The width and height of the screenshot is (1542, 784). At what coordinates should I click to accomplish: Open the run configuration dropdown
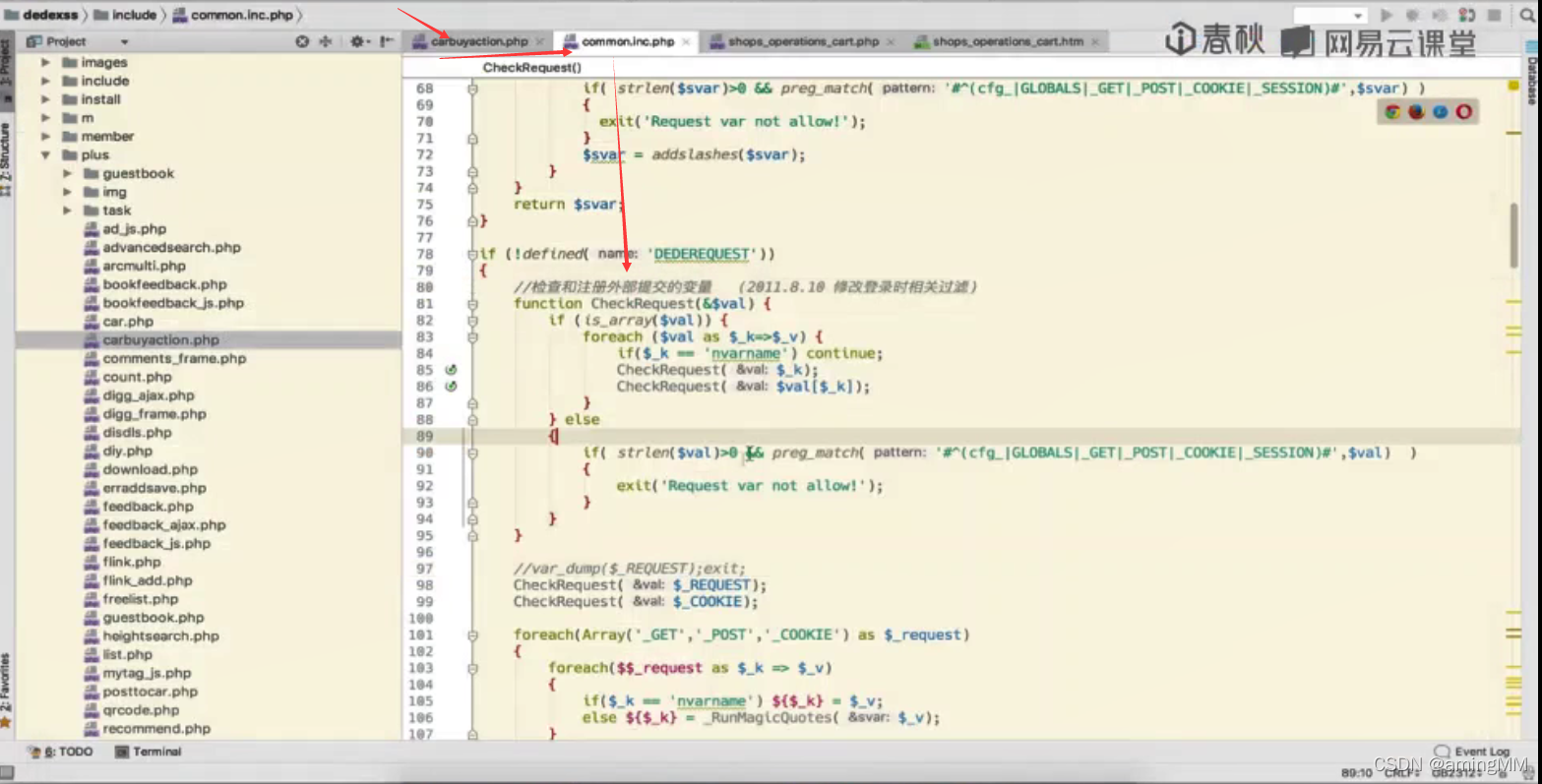click(x=1329, y=15)
